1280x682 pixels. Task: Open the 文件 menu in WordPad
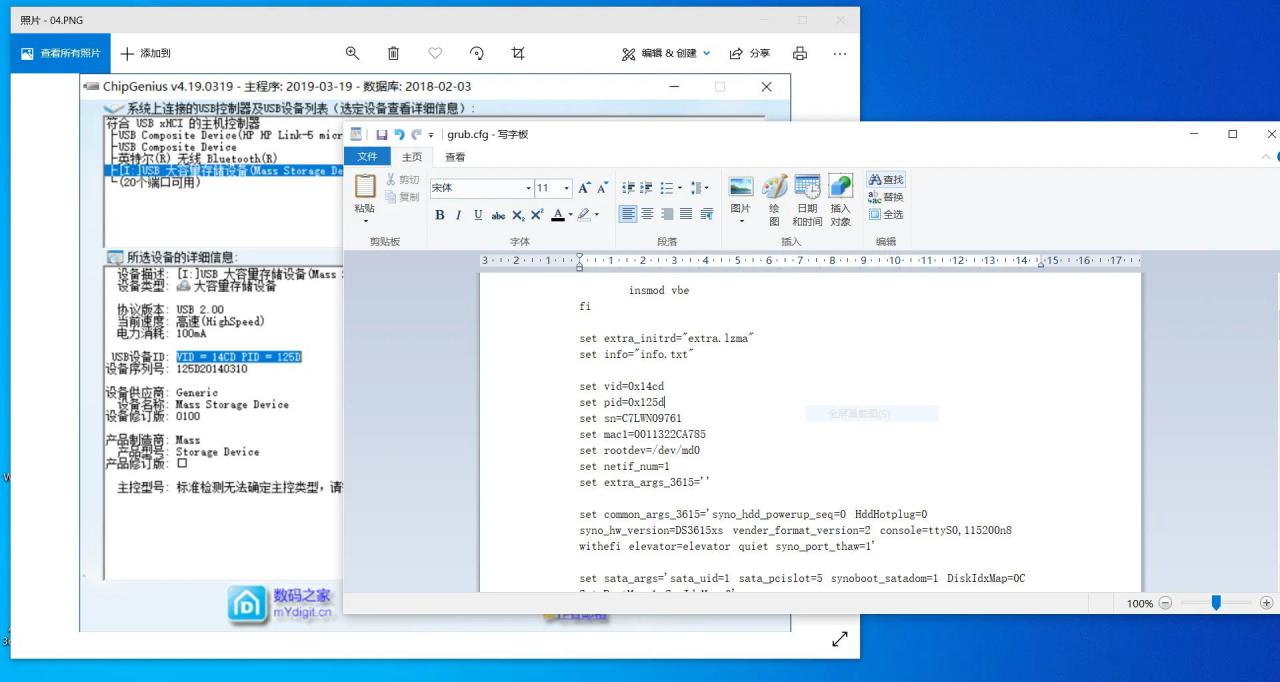pyautogui.click(x=367, y=157)
